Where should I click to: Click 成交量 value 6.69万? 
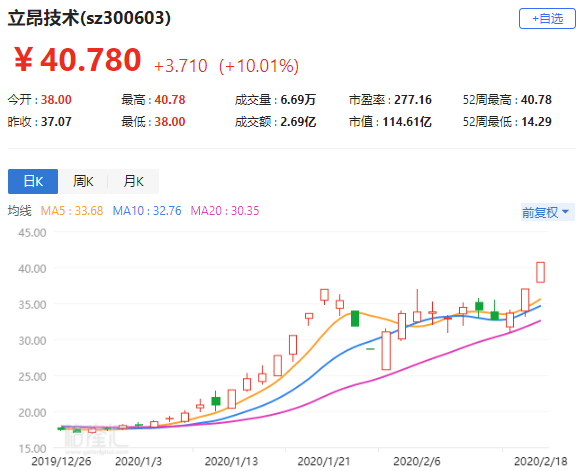pos(298,100)
